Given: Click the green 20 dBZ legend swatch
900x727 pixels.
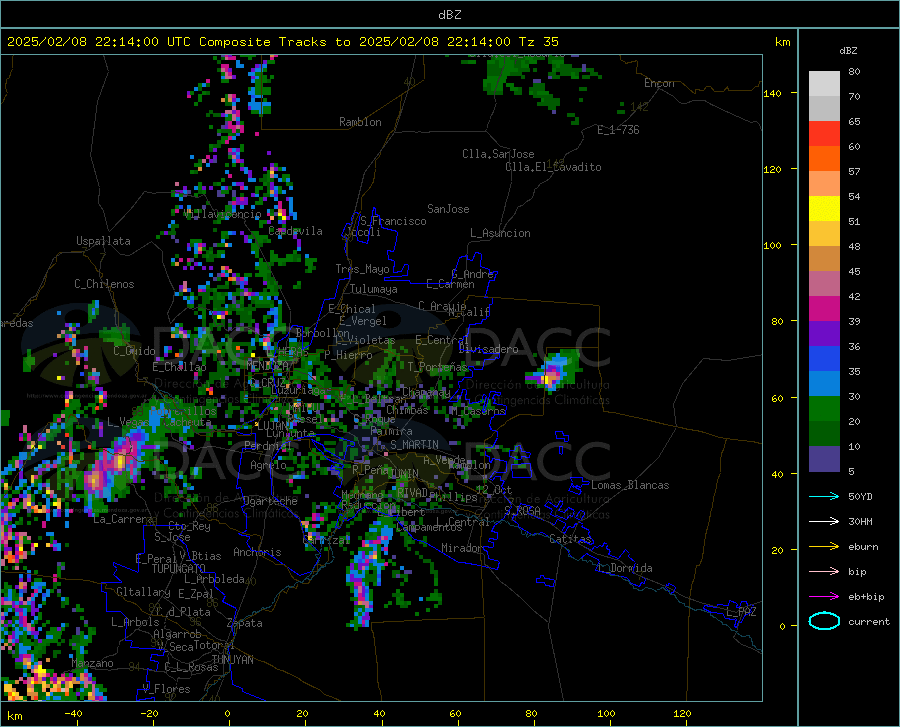Looking at the screenshot, I should [824, 409].
